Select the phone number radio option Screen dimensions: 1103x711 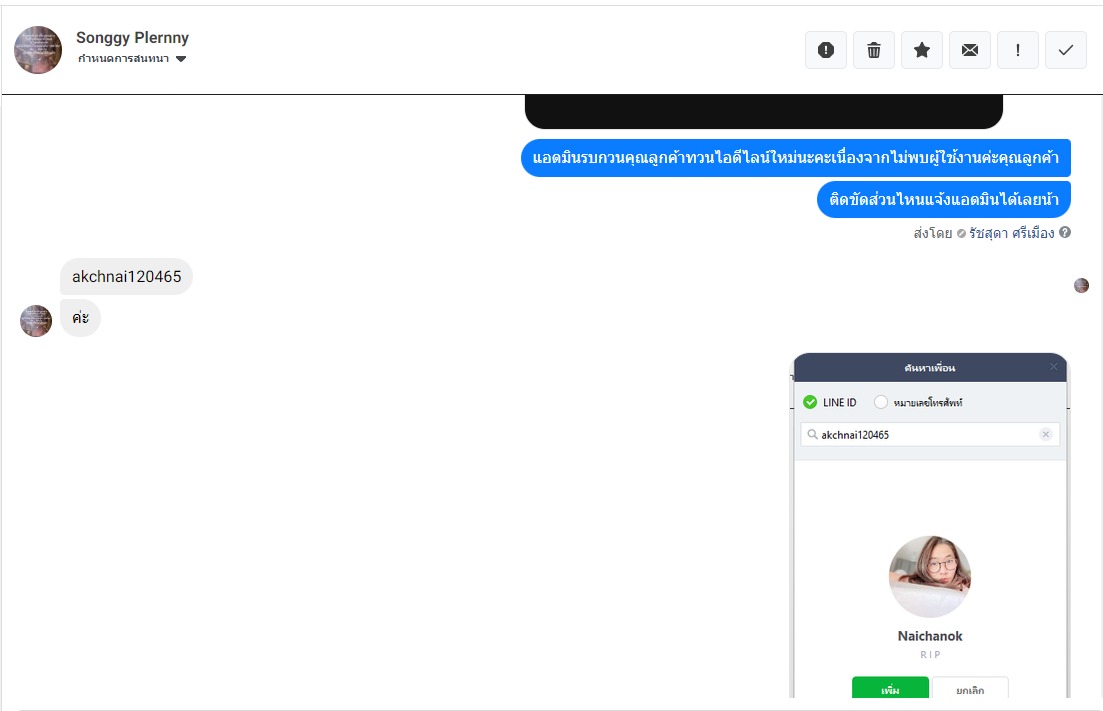(881, 402)
